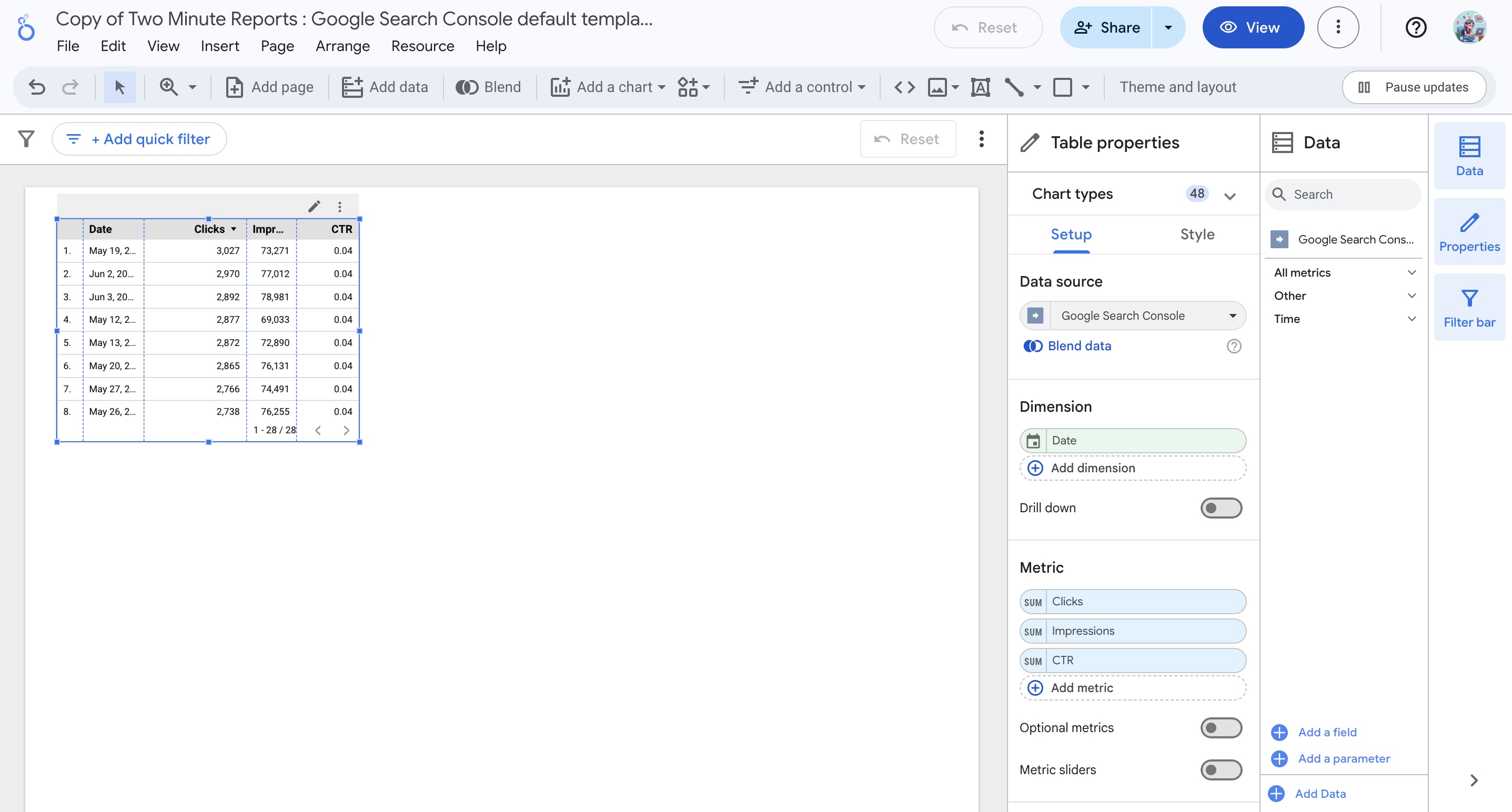Click the top Reset button
Screen dimensions: 1512x812
point(988,27)
